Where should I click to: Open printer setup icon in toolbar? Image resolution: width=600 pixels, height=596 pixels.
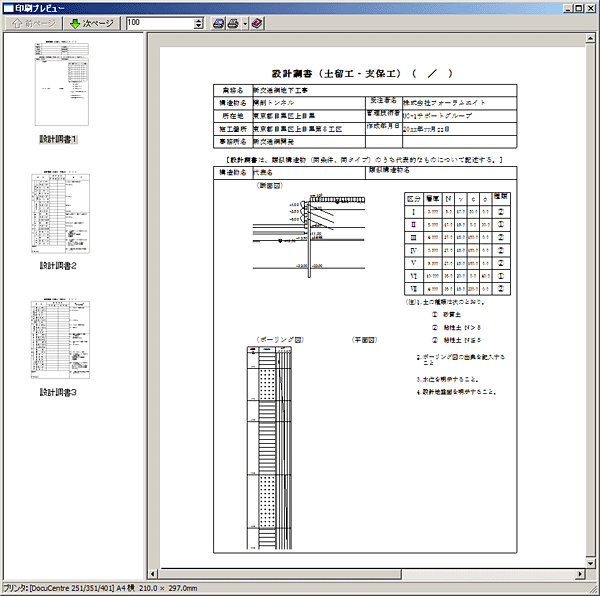click(218, 23)
